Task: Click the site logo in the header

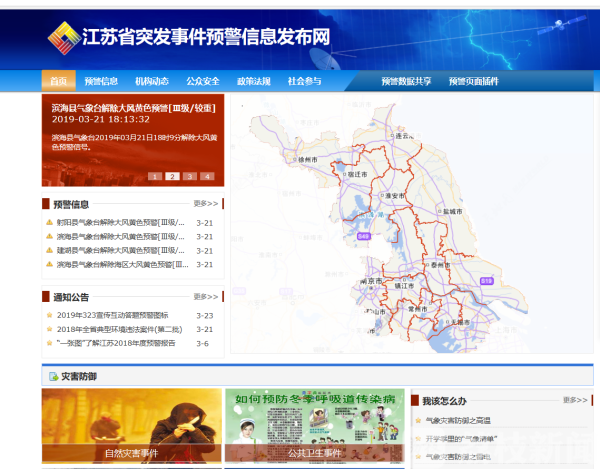Action: click(67, 39)
